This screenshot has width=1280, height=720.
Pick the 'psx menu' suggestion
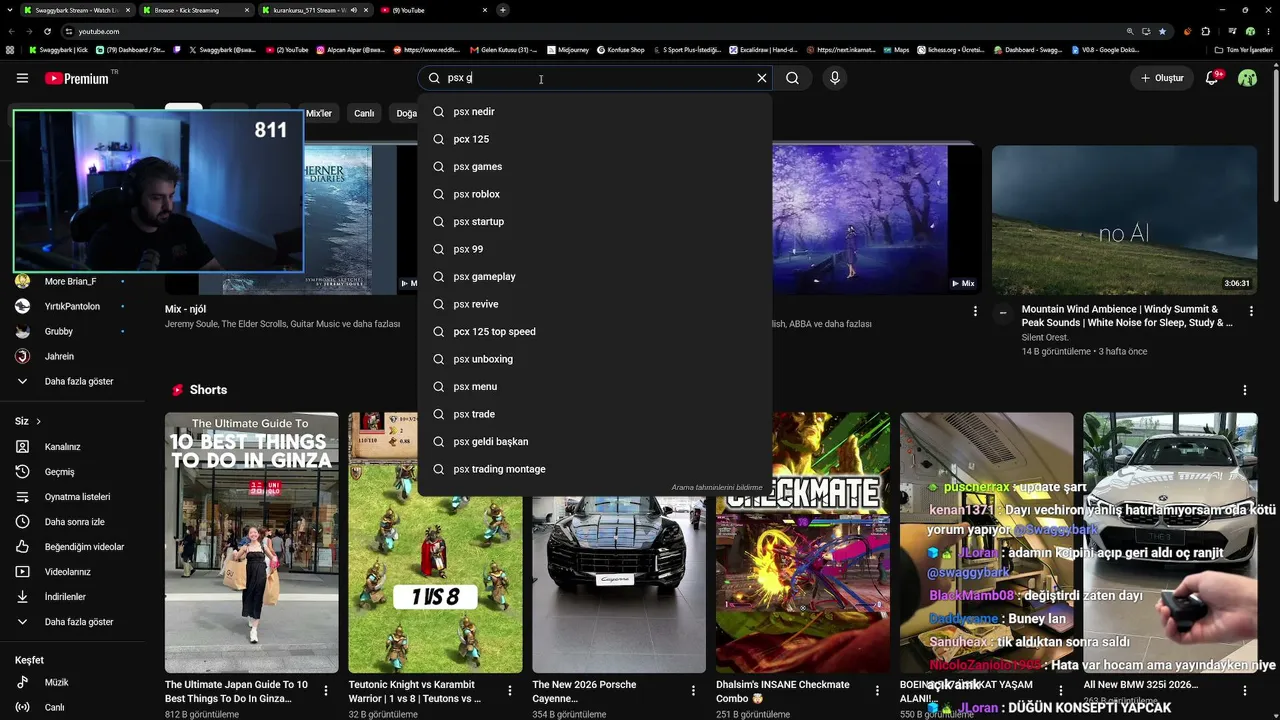click(x=595, y=387)
